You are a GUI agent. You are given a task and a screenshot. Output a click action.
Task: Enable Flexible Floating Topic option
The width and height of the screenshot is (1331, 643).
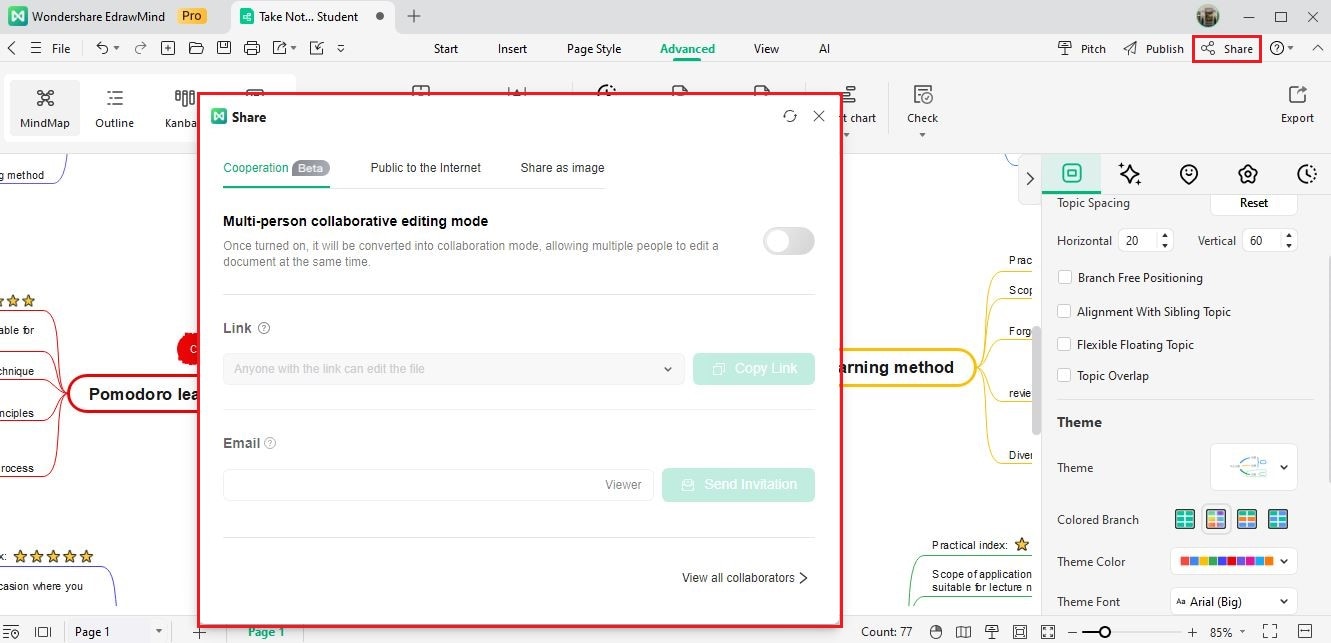click(x=1065, y=345)
